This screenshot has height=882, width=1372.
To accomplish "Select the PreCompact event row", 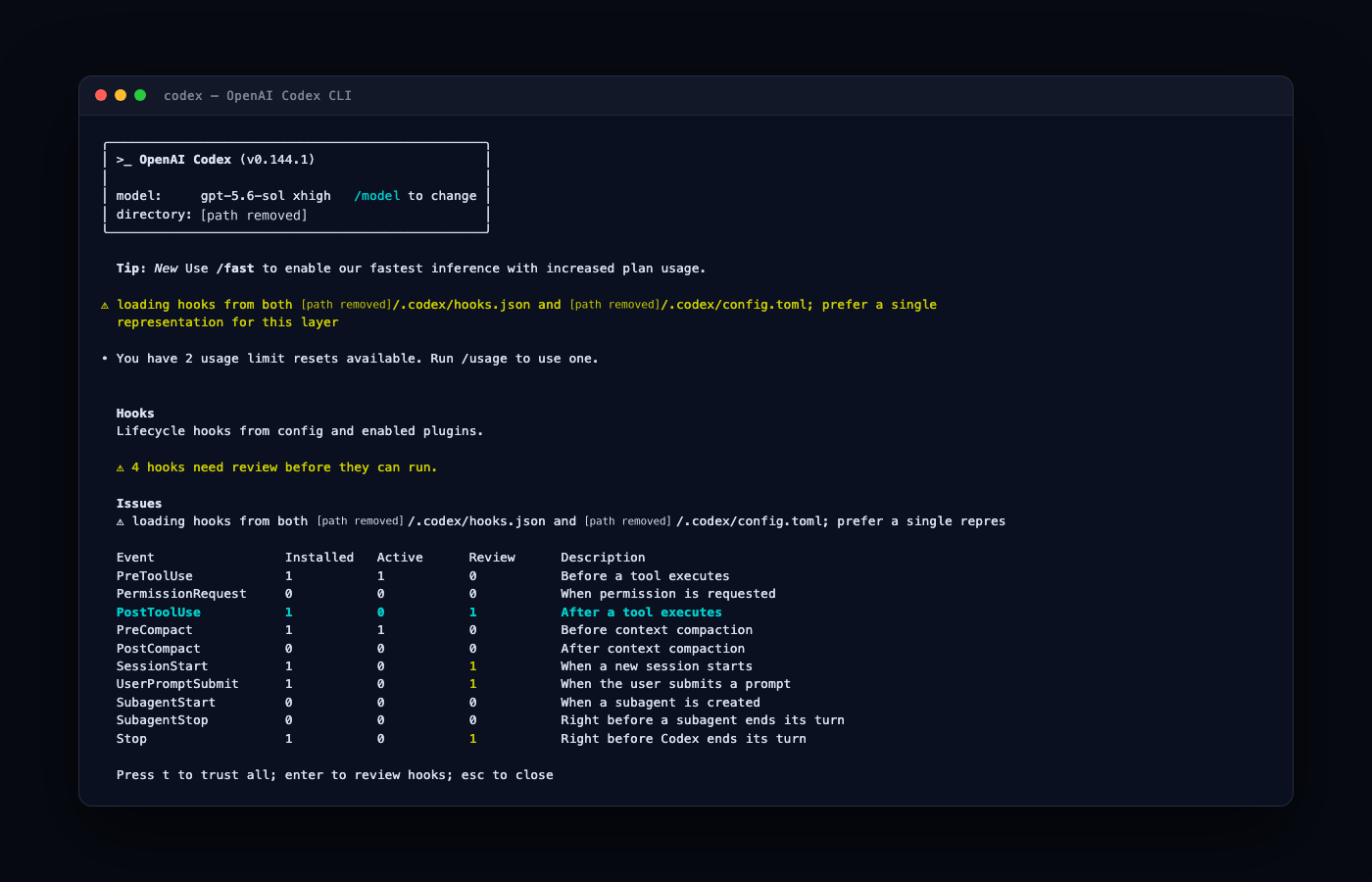I will pyautogui.click(x=435, y=630).
